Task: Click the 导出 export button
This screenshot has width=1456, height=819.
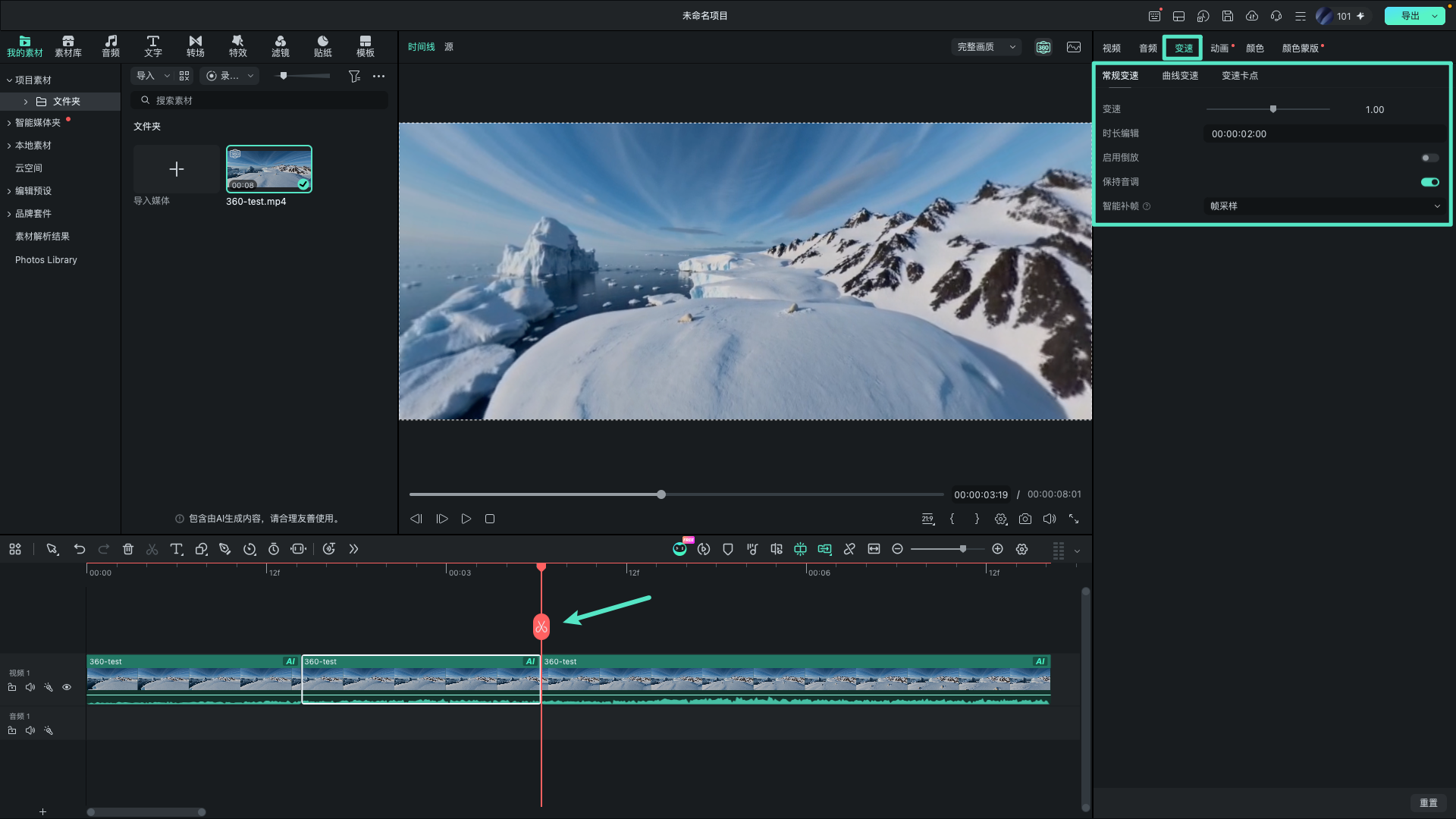Action: tap(1409, 16)
